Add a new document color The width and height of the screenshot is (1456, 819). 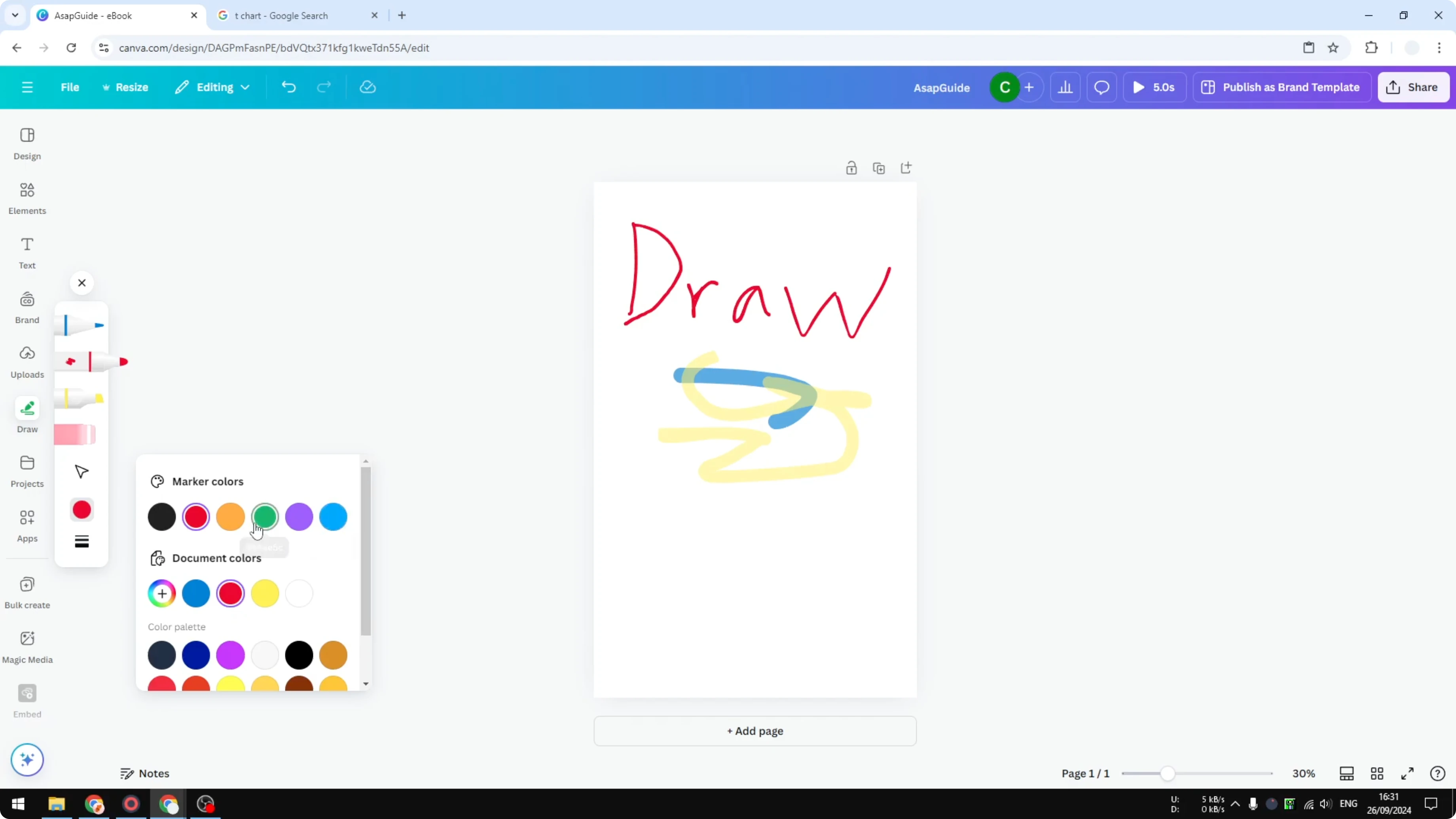tap(162, 593)
